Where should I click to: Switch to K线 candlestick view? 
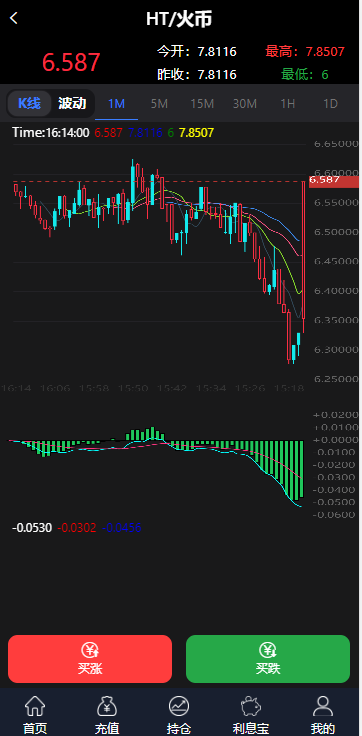30,103
